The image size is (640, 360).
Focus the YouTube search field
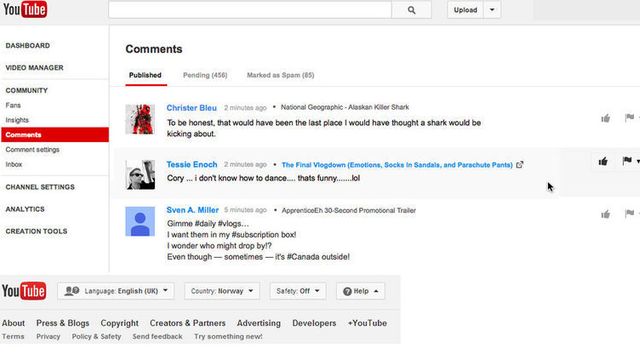click(x=250, y=10)
